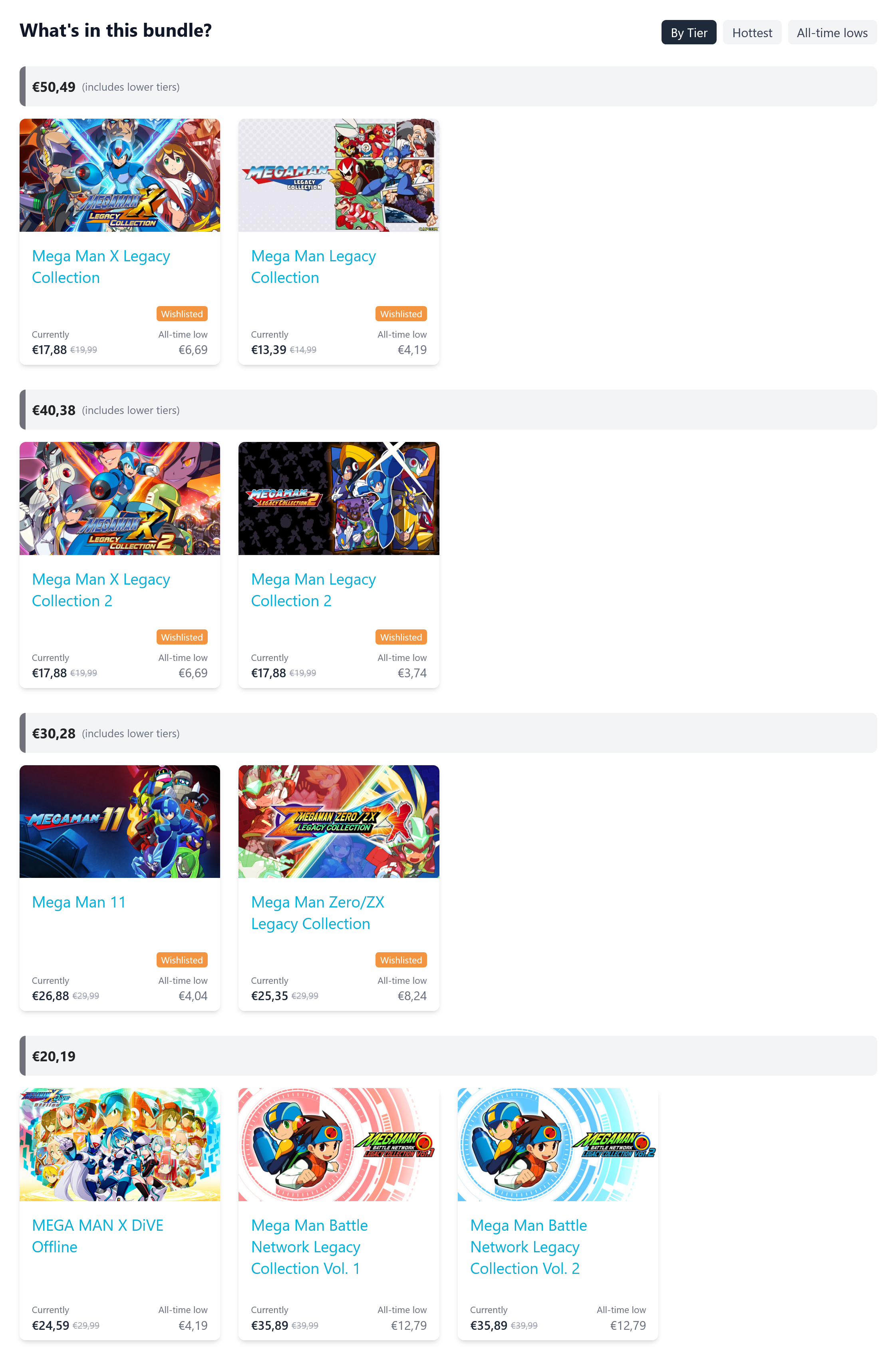Open Mega Man X Legacy Collection cover image
The width and height of the screenshot is (896, 1357).
tap(119, 175)
